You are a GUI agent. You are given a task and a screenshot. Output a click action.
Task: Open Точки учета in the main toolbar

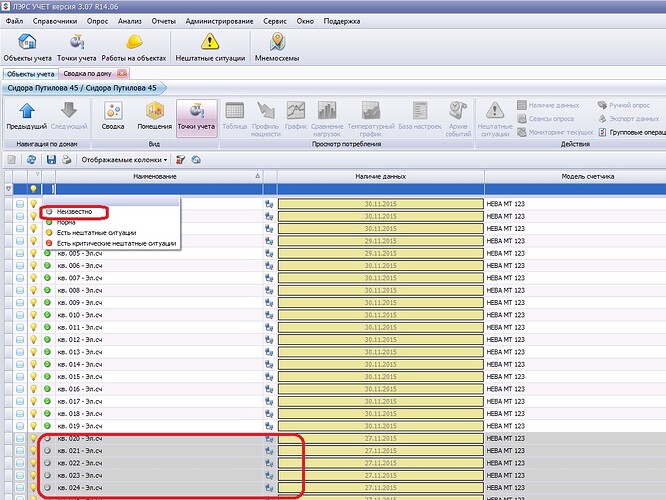click(76, 48)
